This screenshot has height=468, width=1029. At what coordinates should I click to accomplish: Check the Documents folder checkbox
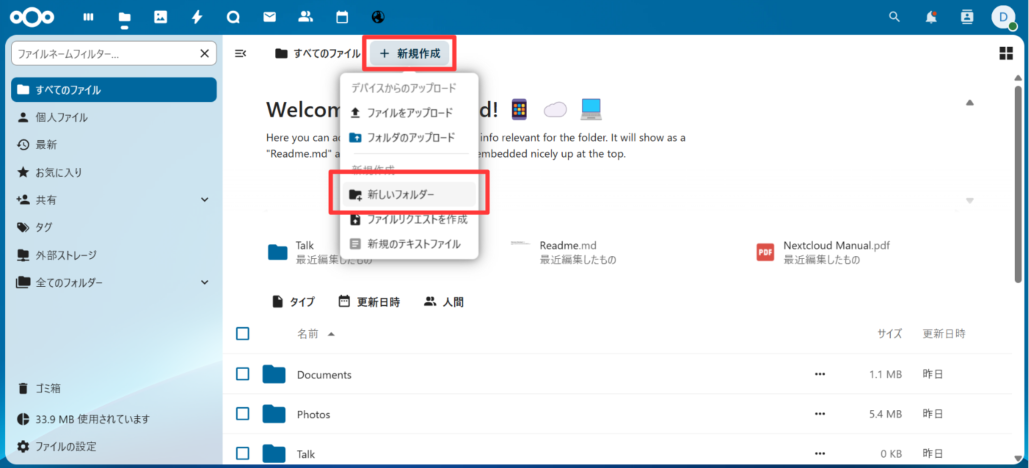pyautogui.click(x=243, y=374)
